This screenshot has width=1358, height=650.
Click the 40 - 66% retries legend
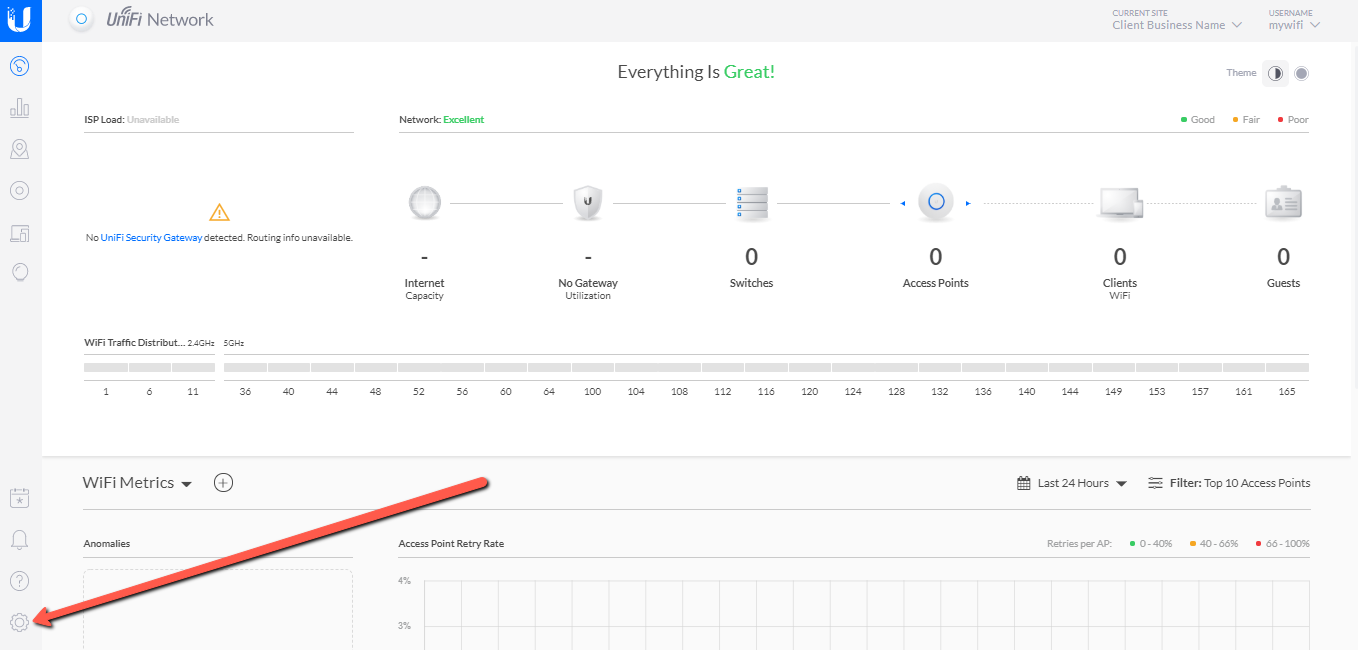pyautogui.click(x=1214, y=544)
